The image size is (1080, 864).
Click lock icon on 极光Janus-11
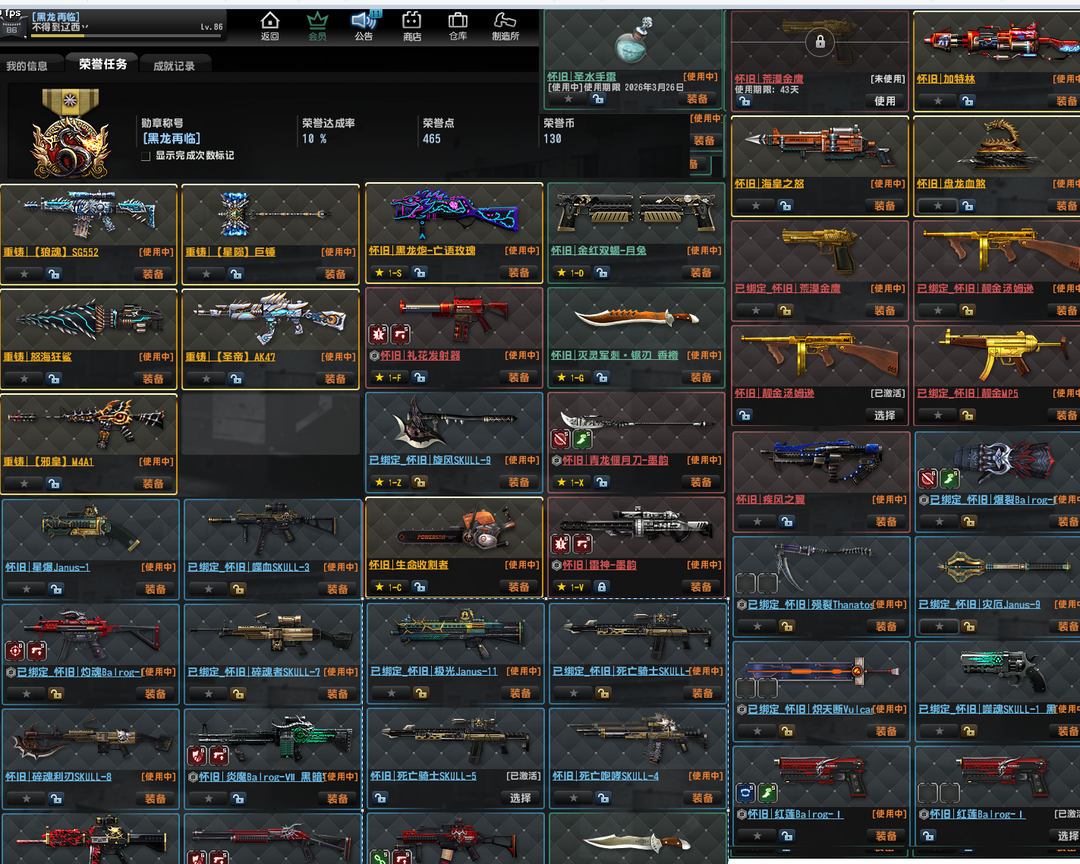click(420, 693)
